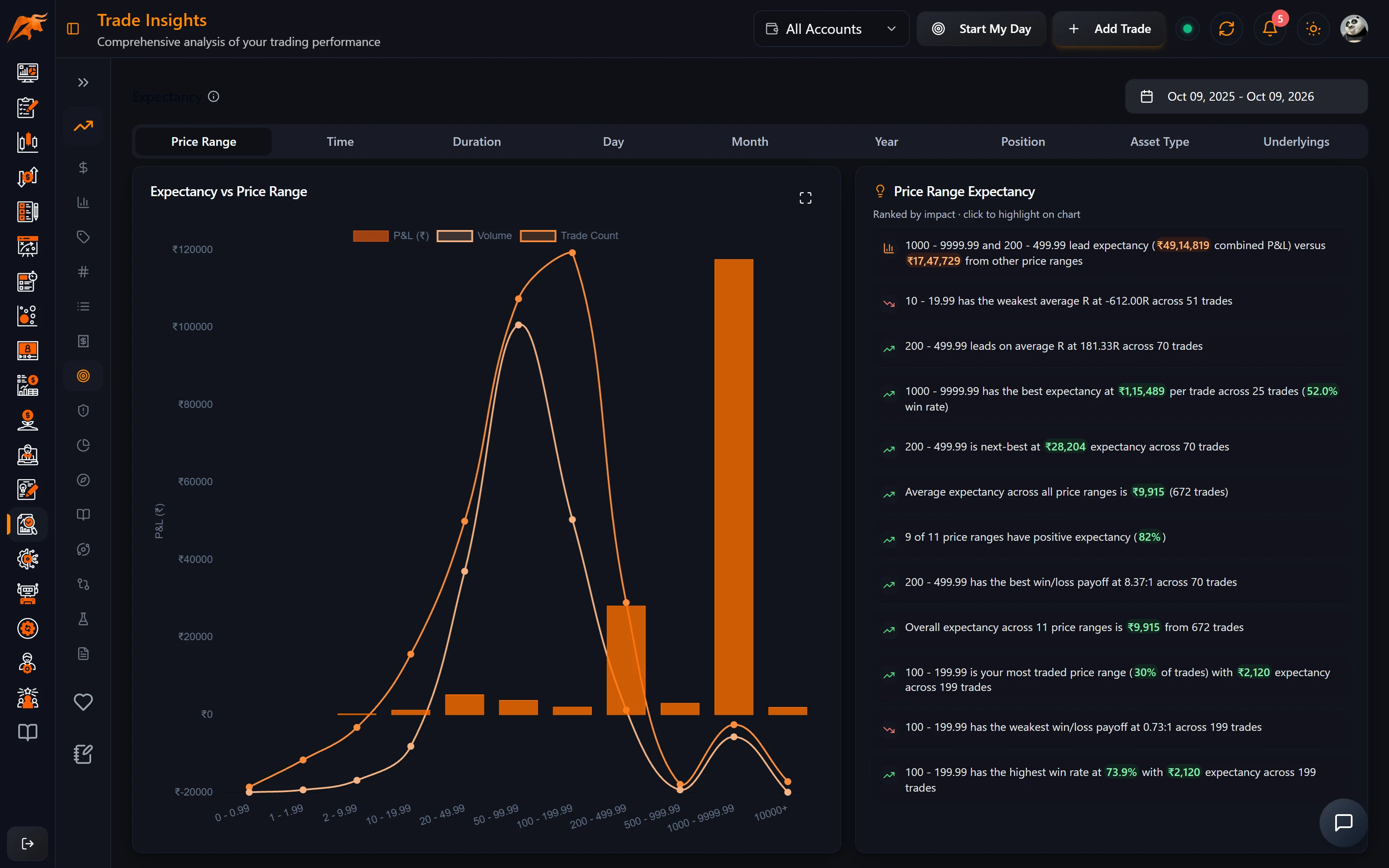Image resolution: width=1389 pixels, height=868 pixels.
Task: Open the pie chart sidebar icon
Action: [83, 445]
